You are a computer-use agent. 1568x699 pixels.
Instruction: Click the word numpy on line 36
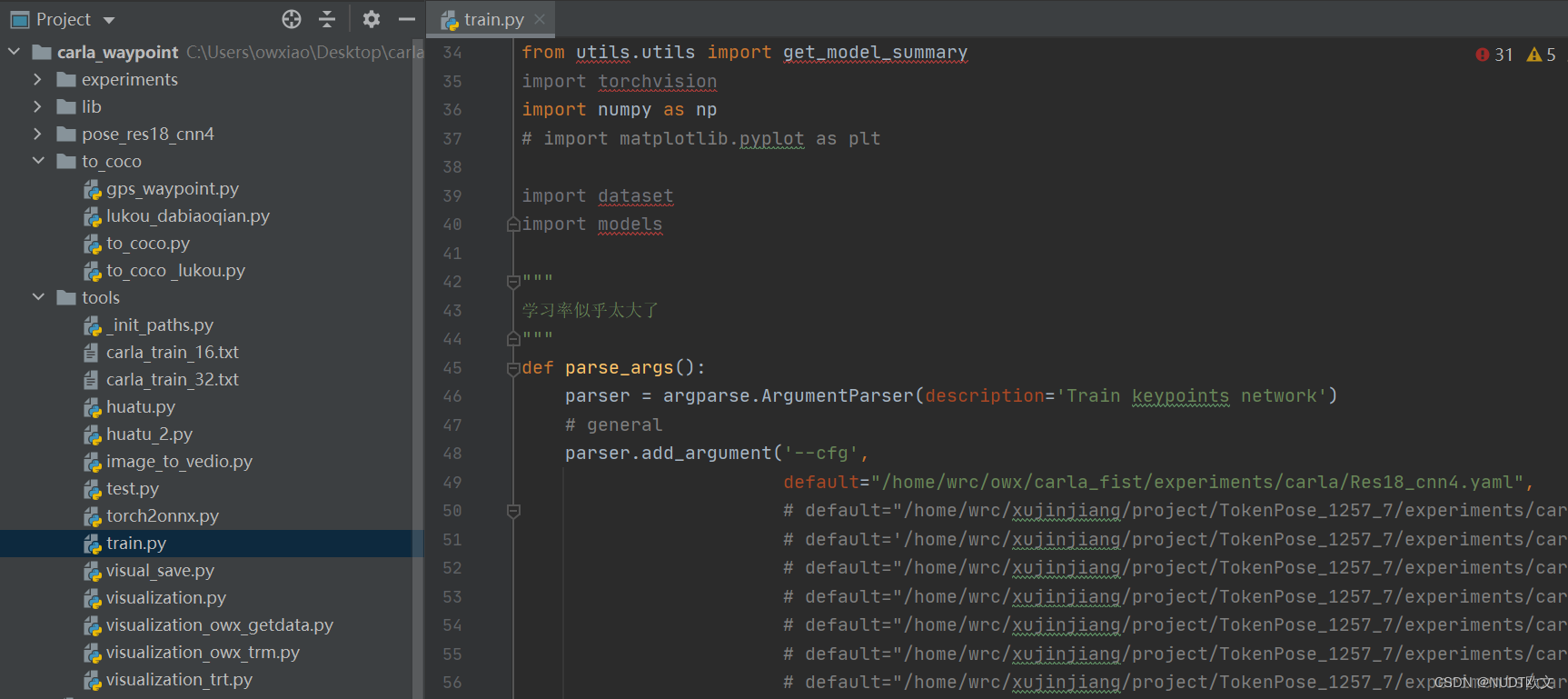pos(624,110)
